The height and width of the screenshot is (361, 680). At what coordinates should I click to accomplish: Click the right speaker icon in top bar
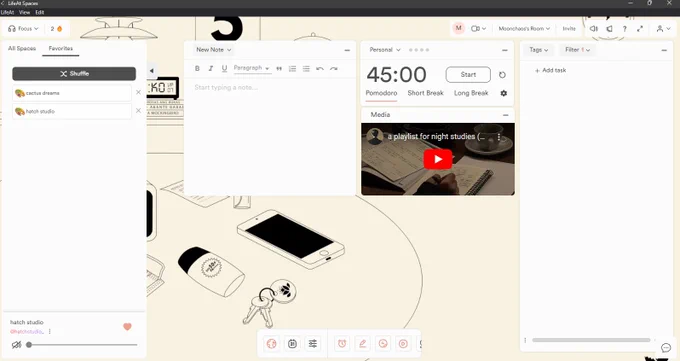609,29
